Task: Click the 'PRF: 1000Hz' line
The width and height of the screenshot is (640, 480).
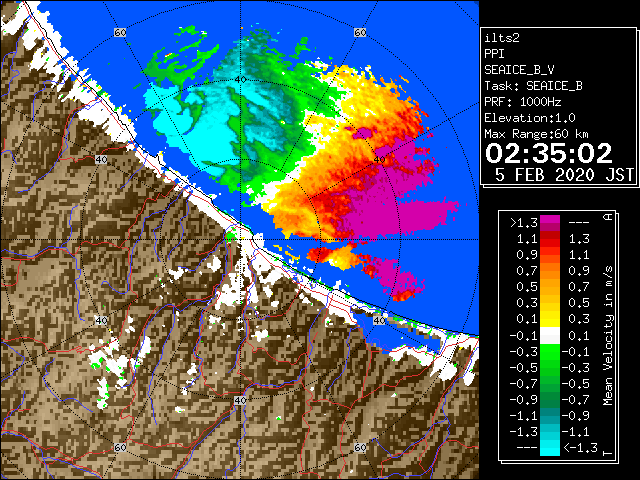Action: (523, 102)
